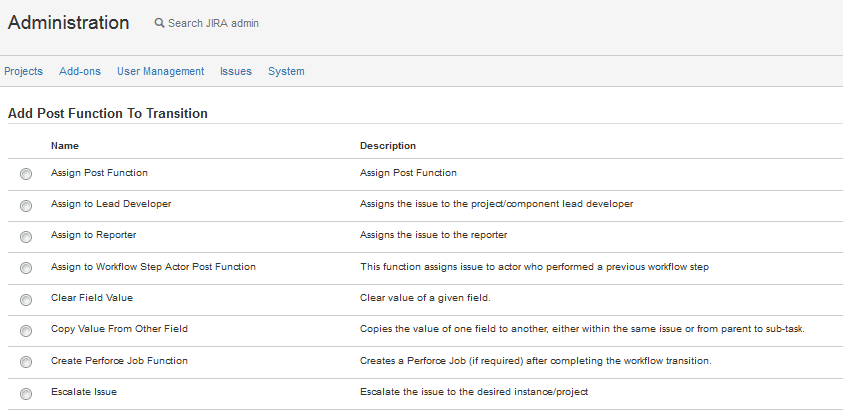843x410 pixels.
Task: Click the Clear Field Value function name
Action: (x=92, y=298)
